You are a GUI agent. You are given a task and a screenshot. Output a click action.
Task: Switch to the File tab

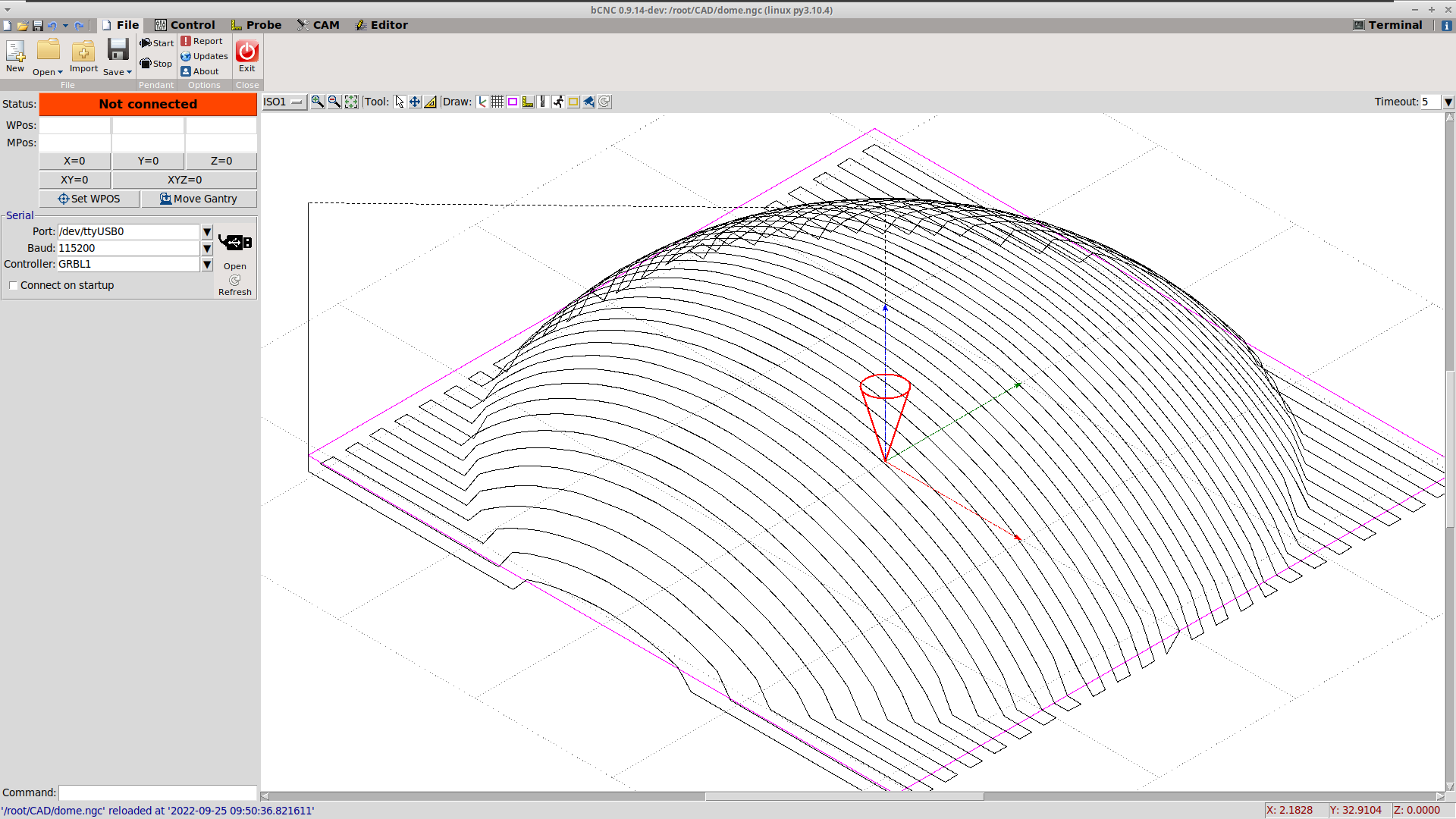[x=121, y=25]
